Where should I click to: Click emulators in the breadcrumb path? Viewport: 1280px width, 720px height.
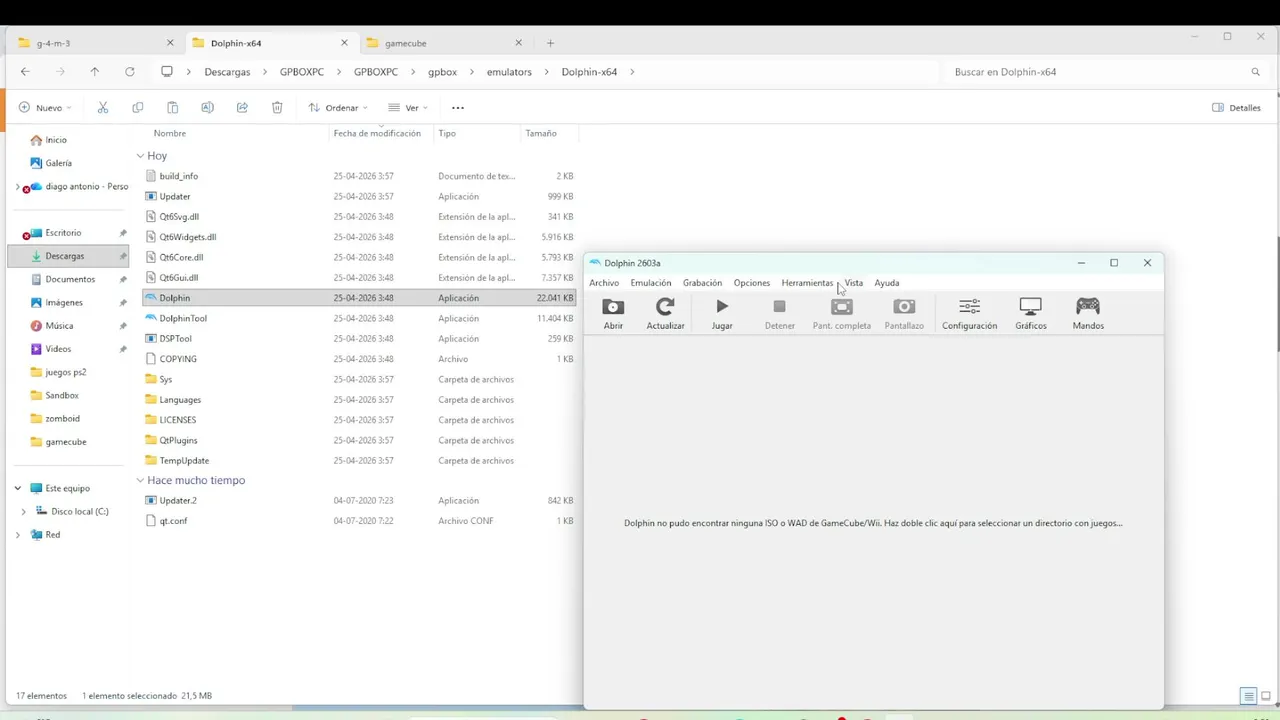coord(509,72)
